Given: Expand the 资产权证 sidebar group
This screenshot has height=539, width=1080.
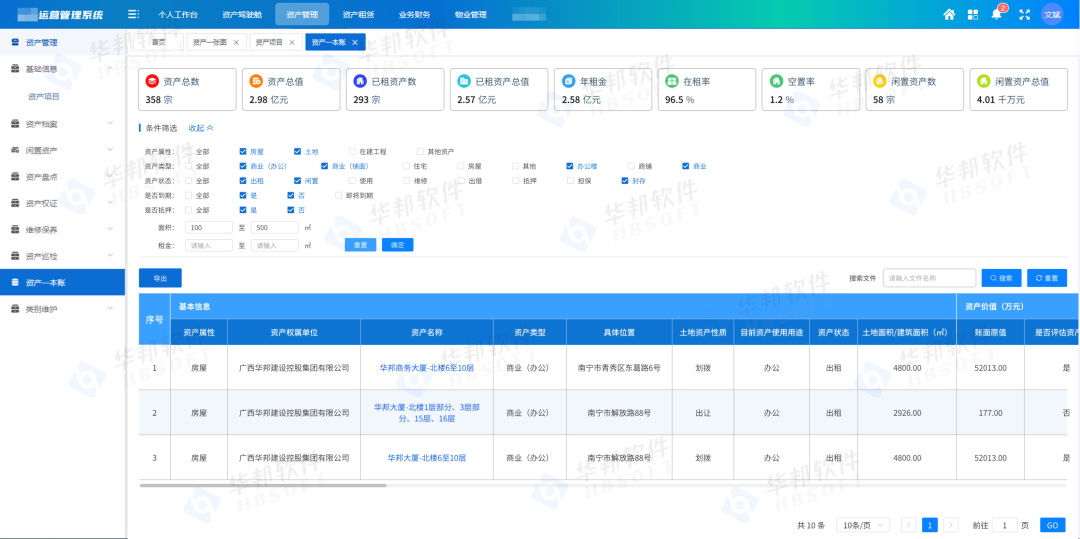Looking at the screenshot, I should point(110,203).
